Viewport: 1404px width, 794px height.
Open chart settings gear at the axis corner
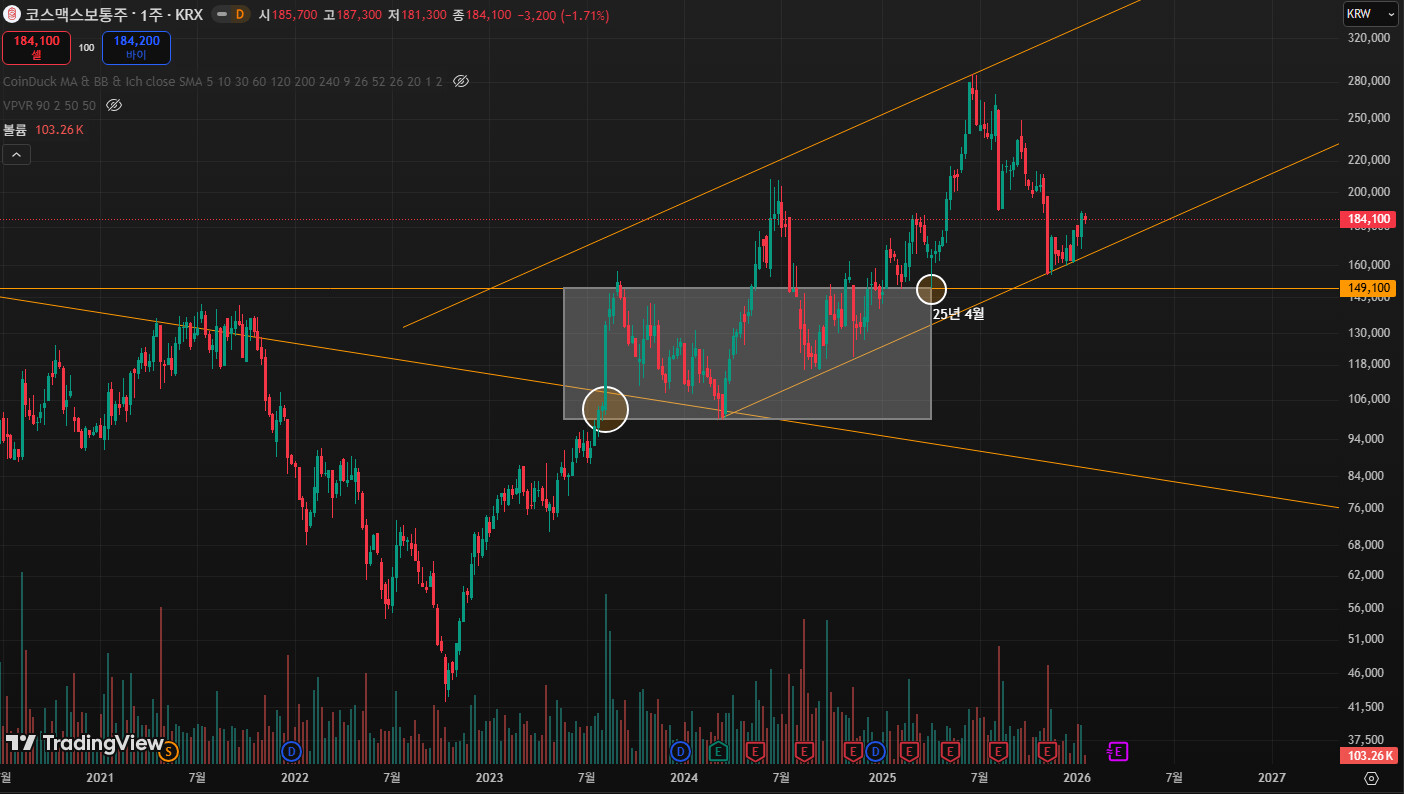point(1371,778)
